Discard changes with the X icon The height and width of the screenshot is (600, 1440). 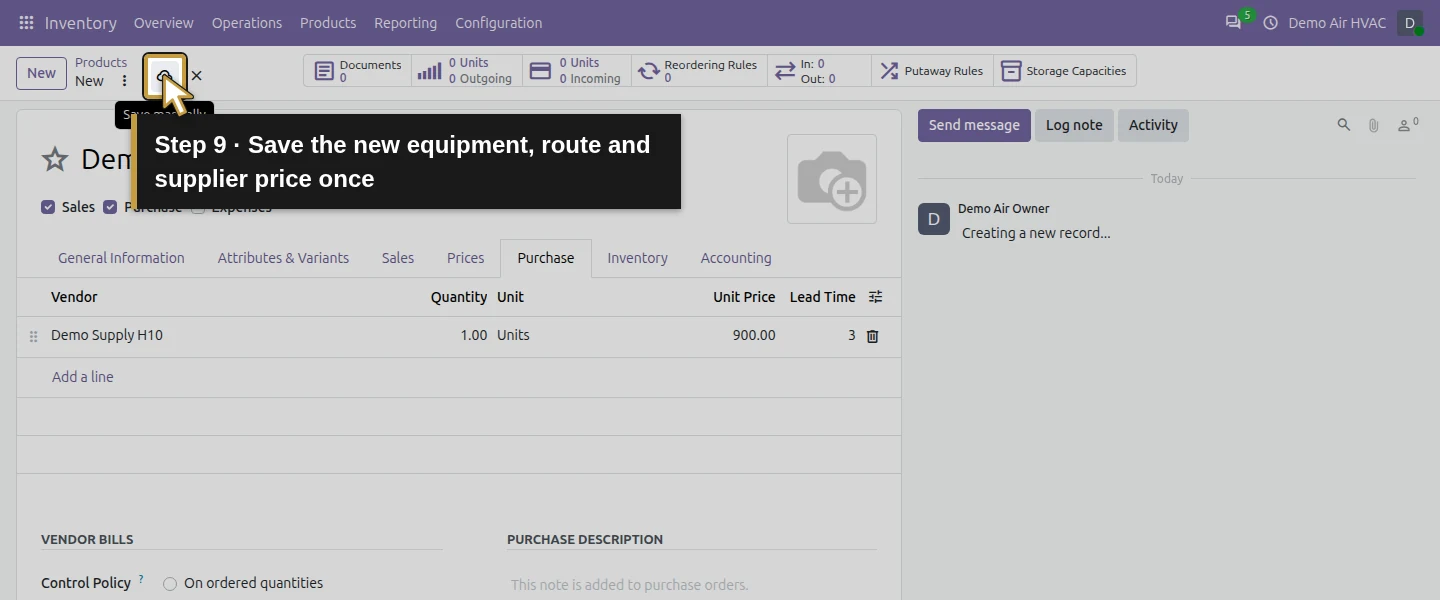(x=196, y=75)
